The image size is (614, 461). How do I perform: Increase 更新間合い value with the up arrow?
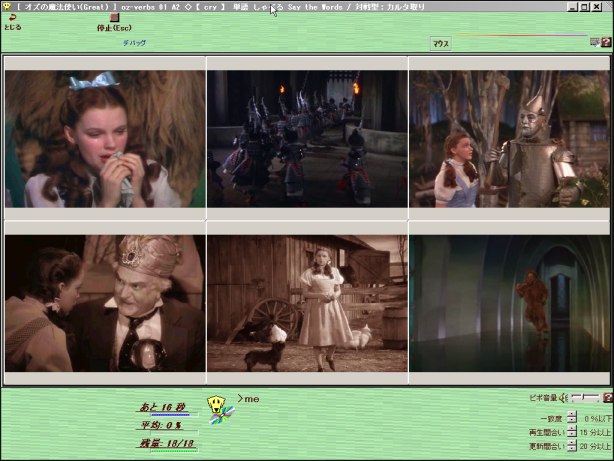[571, 442]
